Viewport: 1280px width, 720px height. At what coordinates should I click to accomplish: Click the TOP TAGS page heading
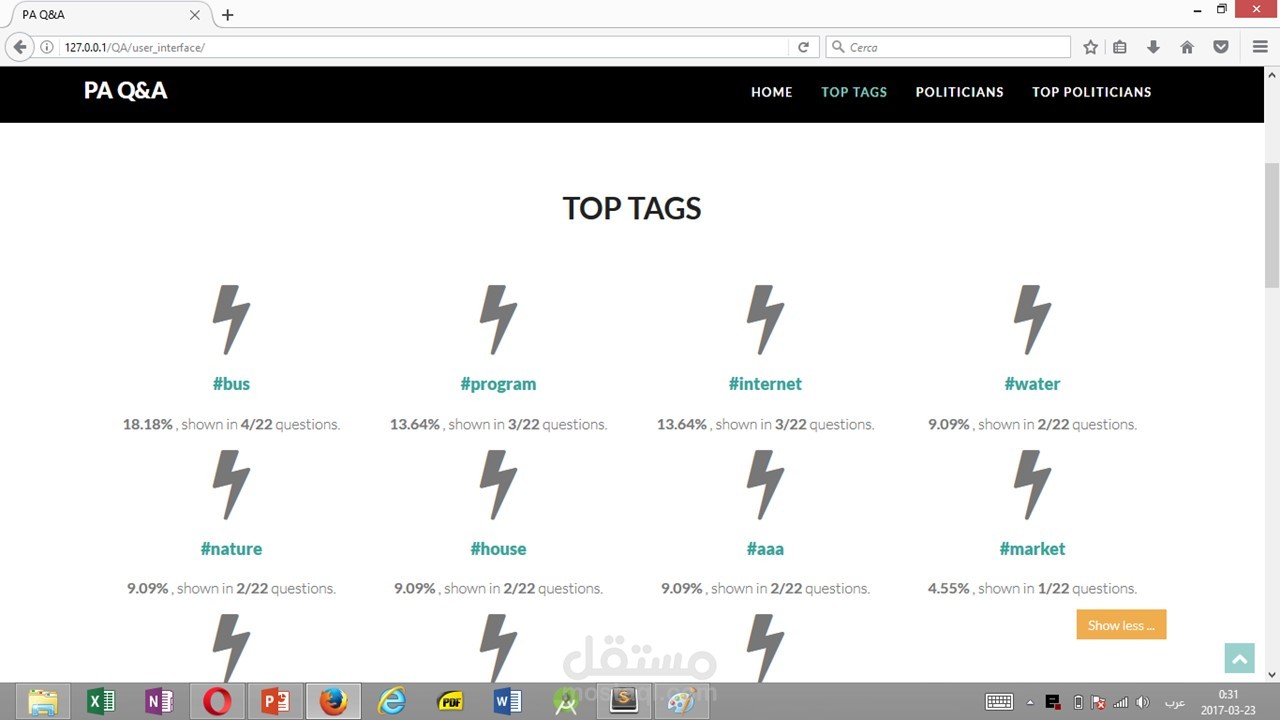pos(632,208)
